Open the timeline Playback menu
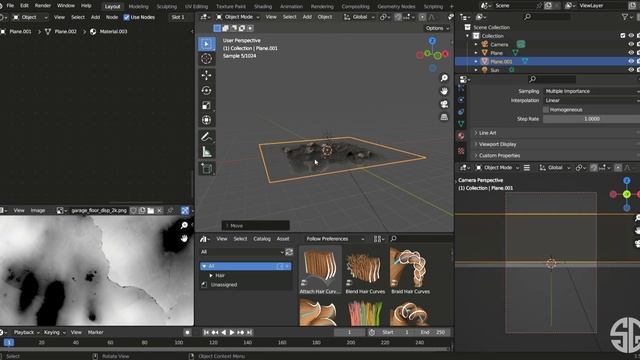The width and height of the screenshot is (640, 360). [x=26, y=333]
